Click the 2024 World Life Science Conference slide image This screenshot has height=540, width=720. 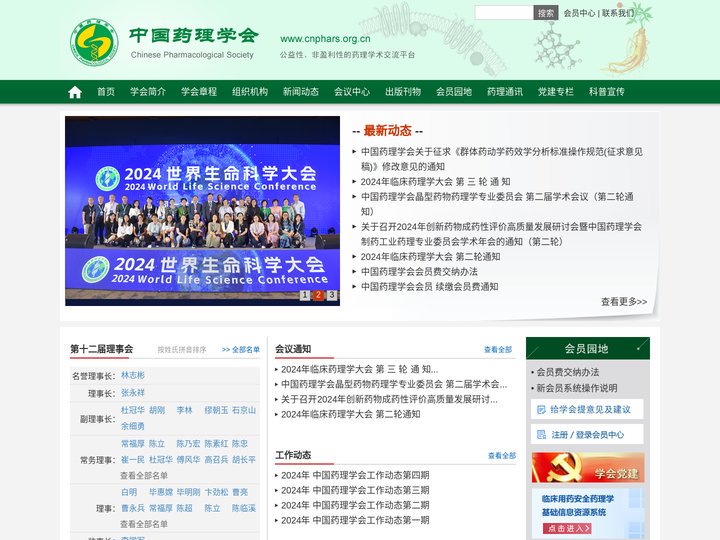[202, 211]
